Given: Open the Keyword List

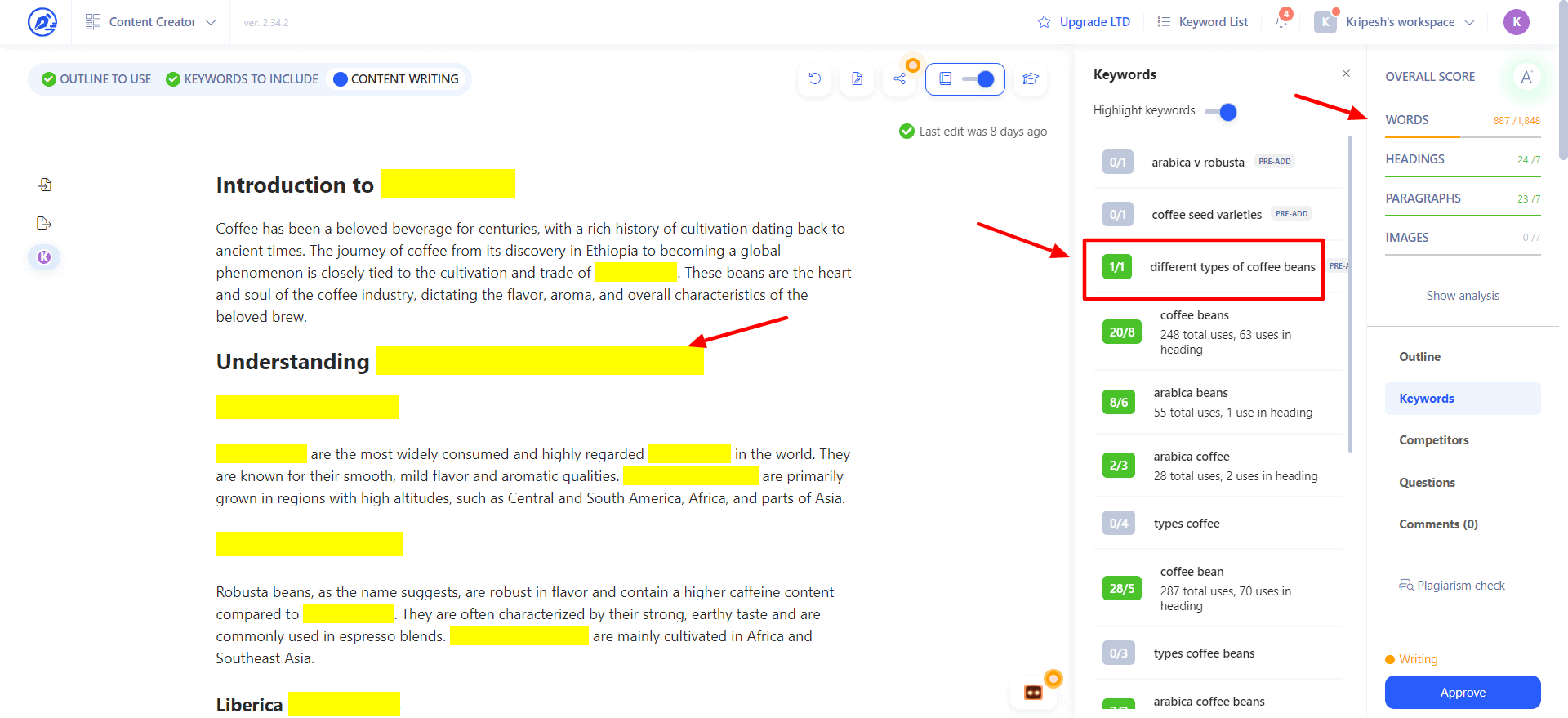Looking at the screenshot, I should (x=1203, y=22).
